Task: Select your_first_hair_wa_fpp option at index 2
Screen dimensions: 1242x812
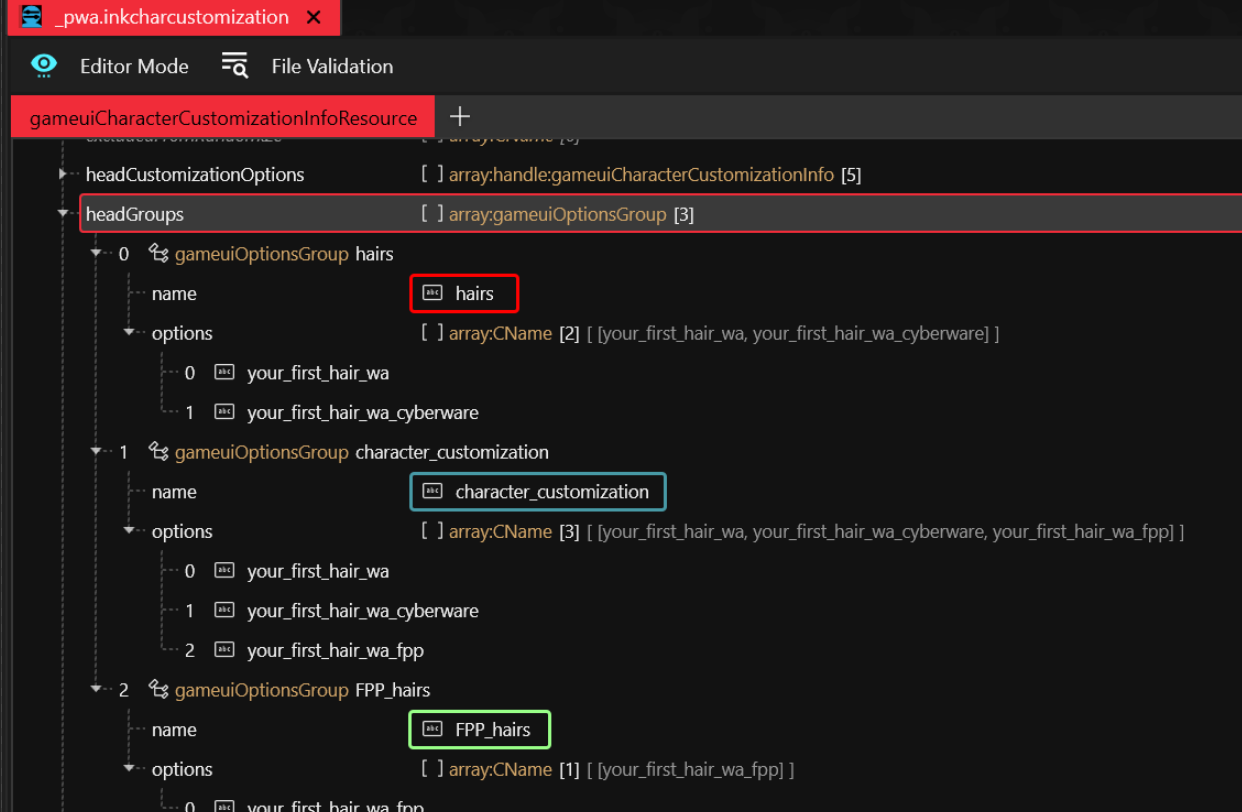Action: click(335, 650)
